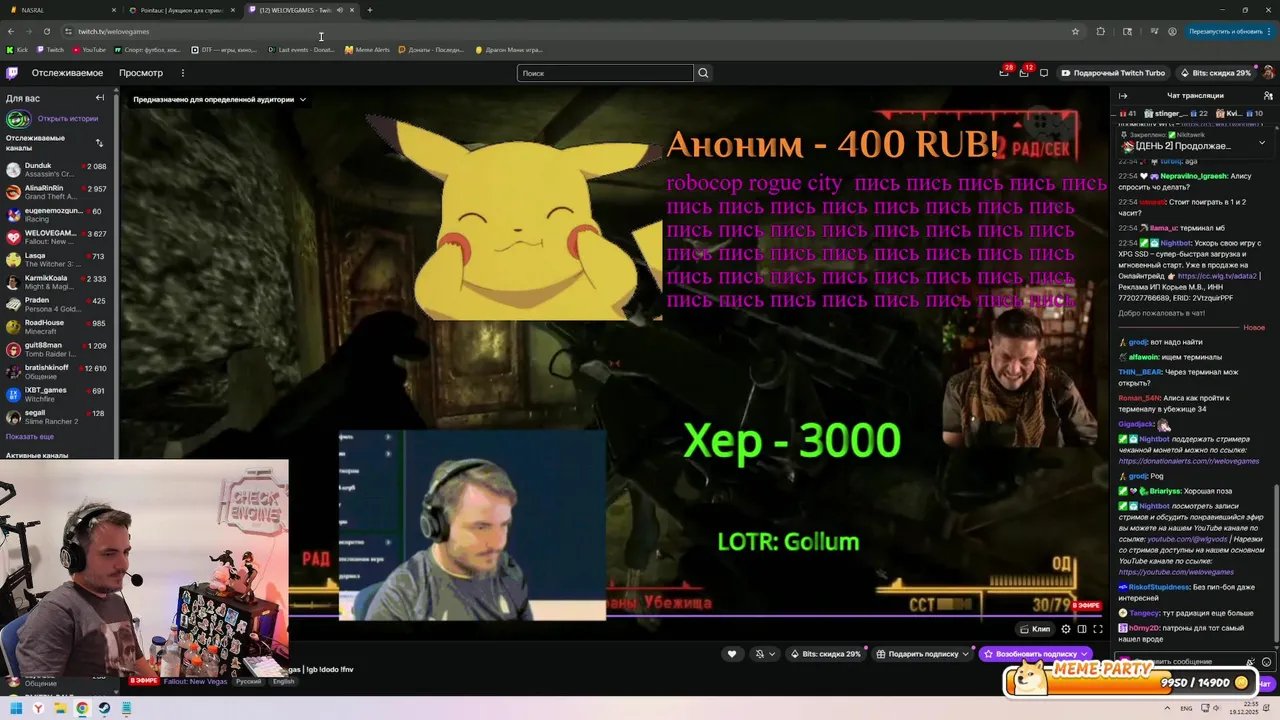Open Chrome media controls icon
This screenshot has height=720, width=1280.
[1154, 31]
